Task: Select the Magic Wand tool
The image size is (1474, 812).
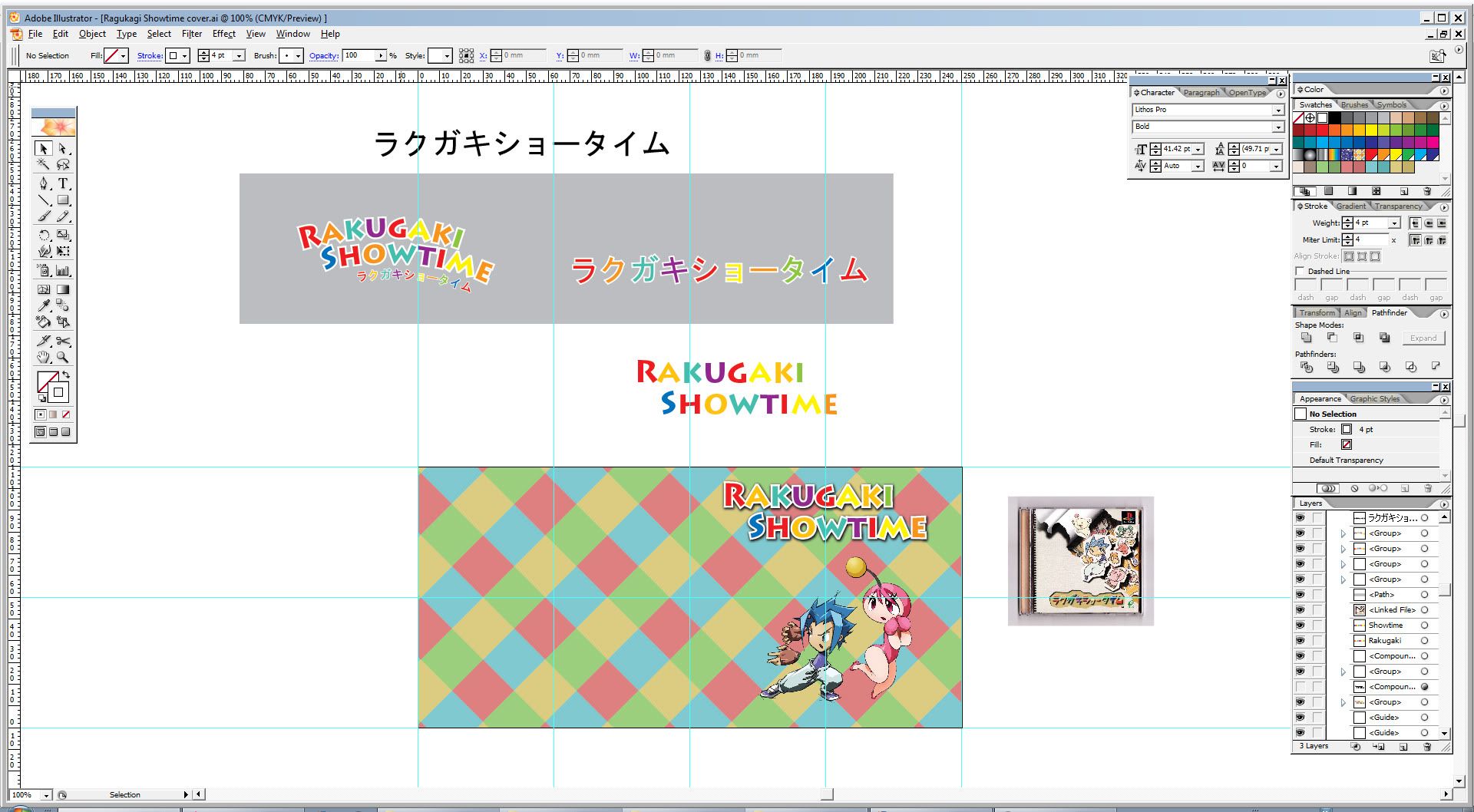Action: [44, 164]
